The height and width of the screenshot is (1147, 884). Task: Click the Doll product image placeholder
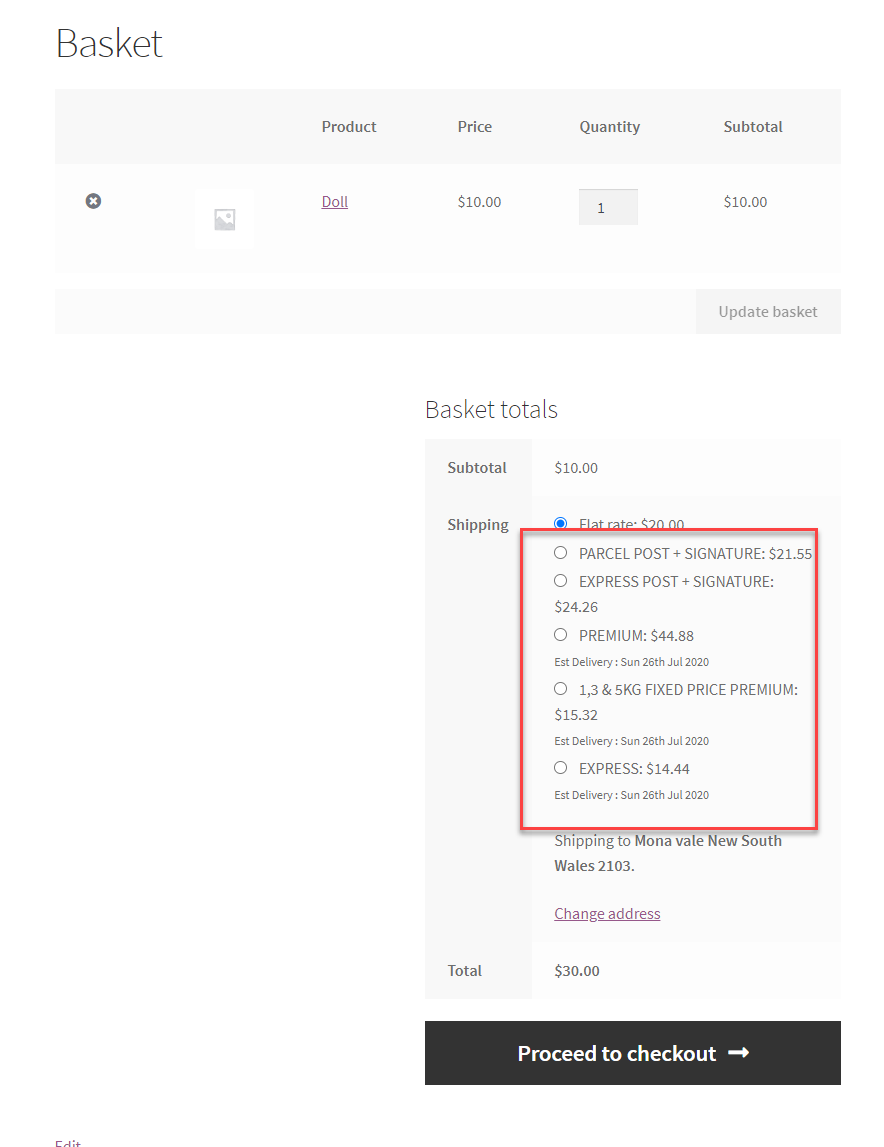coord(224,218)
